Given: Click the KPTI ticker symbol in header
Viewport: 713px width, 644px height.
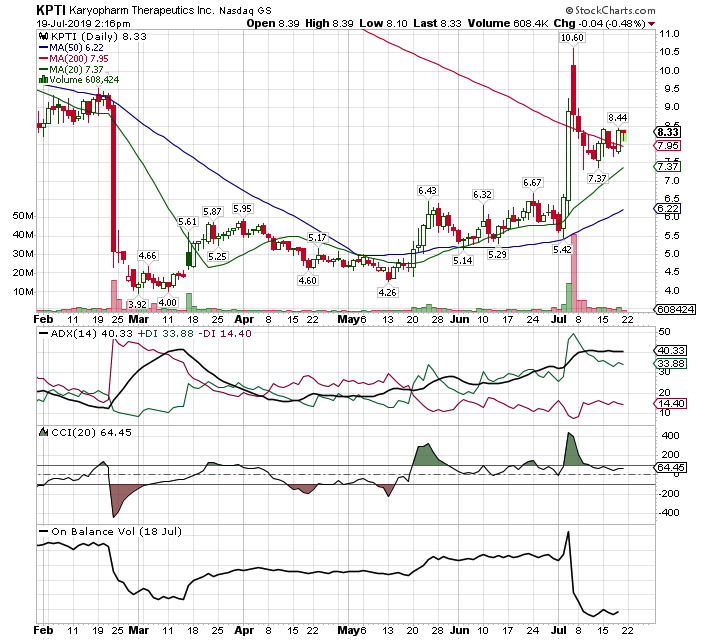Looking at the screenshot, I should click(51, 10).
